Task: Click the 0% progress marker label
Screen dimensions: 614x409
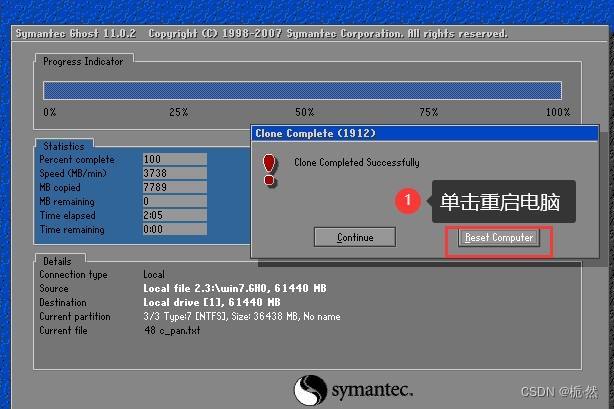Action: click(50, 112)
